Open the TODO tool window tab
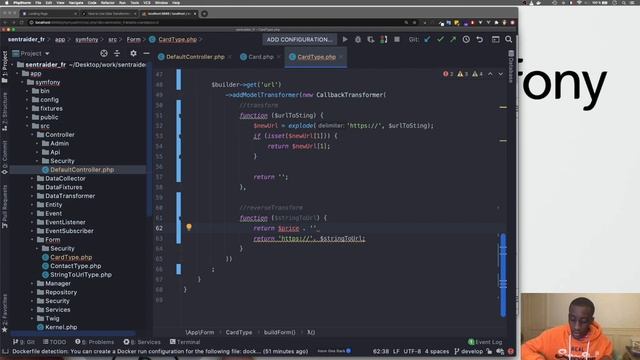Viewport: 640px width, 360px height. (x=54, y=342)
